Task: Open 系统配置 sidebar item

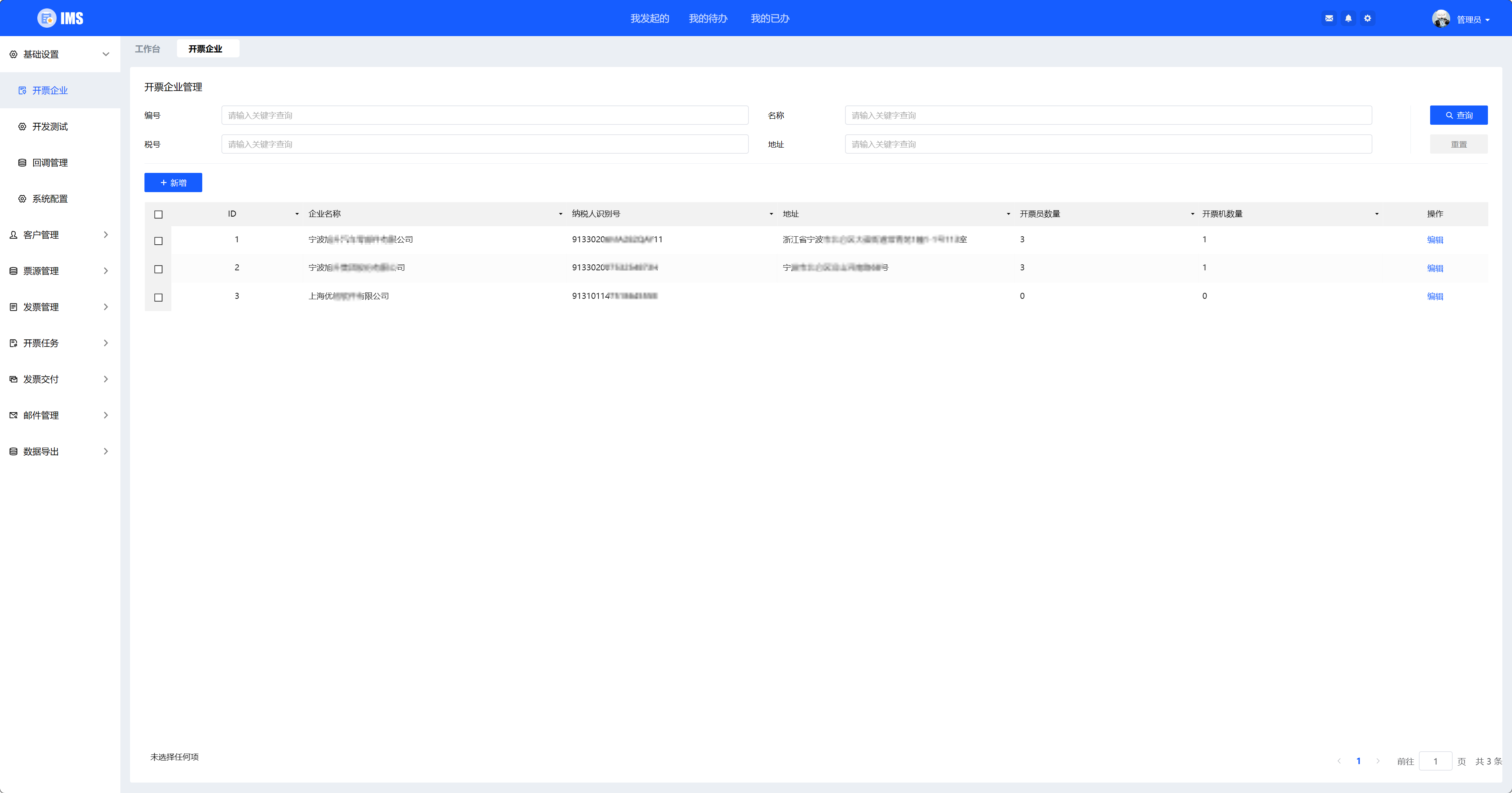Action: click(50, 199)
